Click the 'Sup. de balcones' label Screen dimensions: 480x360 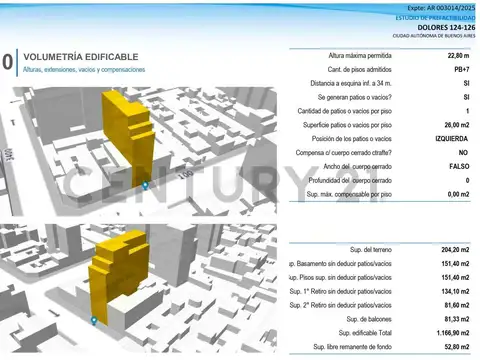pyautogui.click(x=369, y=319)
